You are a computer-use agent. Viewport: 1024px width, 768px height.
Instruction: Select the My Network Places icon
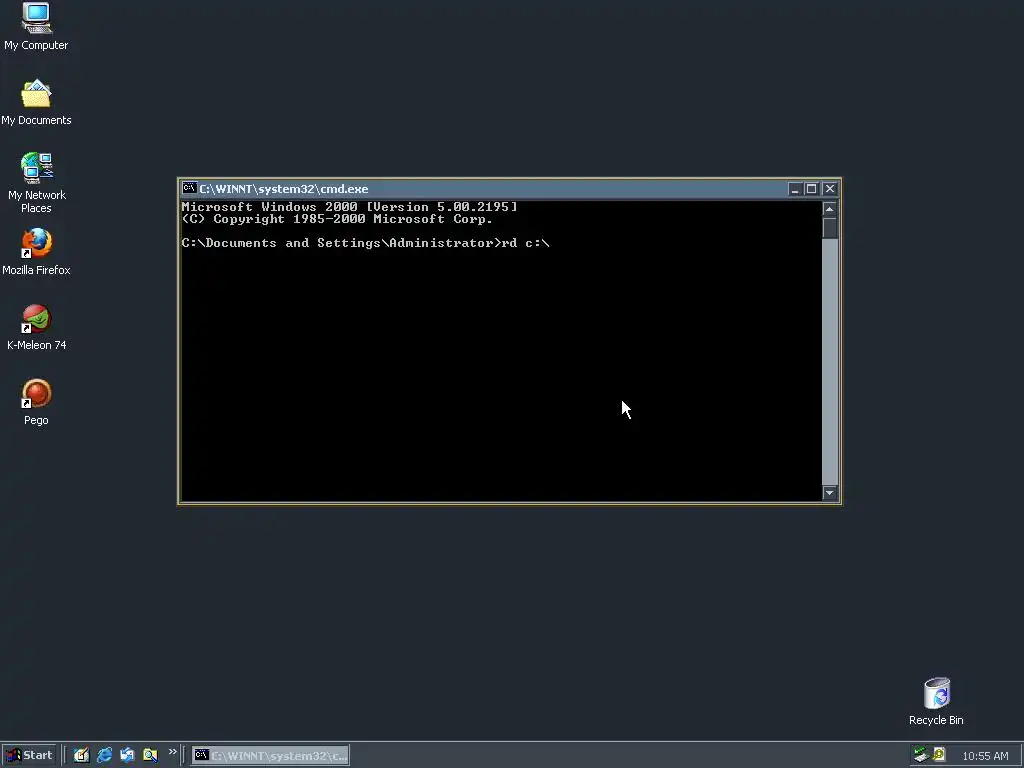pyautogui.click(x=37, y=183)
